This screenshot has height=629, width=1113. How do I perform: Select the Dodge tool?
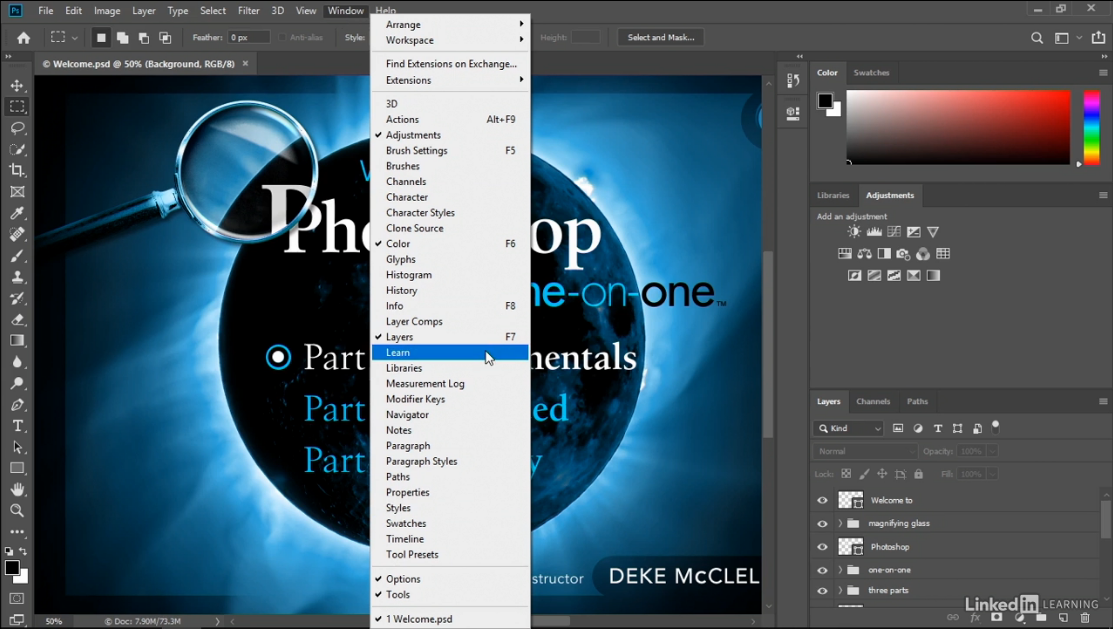17,383
